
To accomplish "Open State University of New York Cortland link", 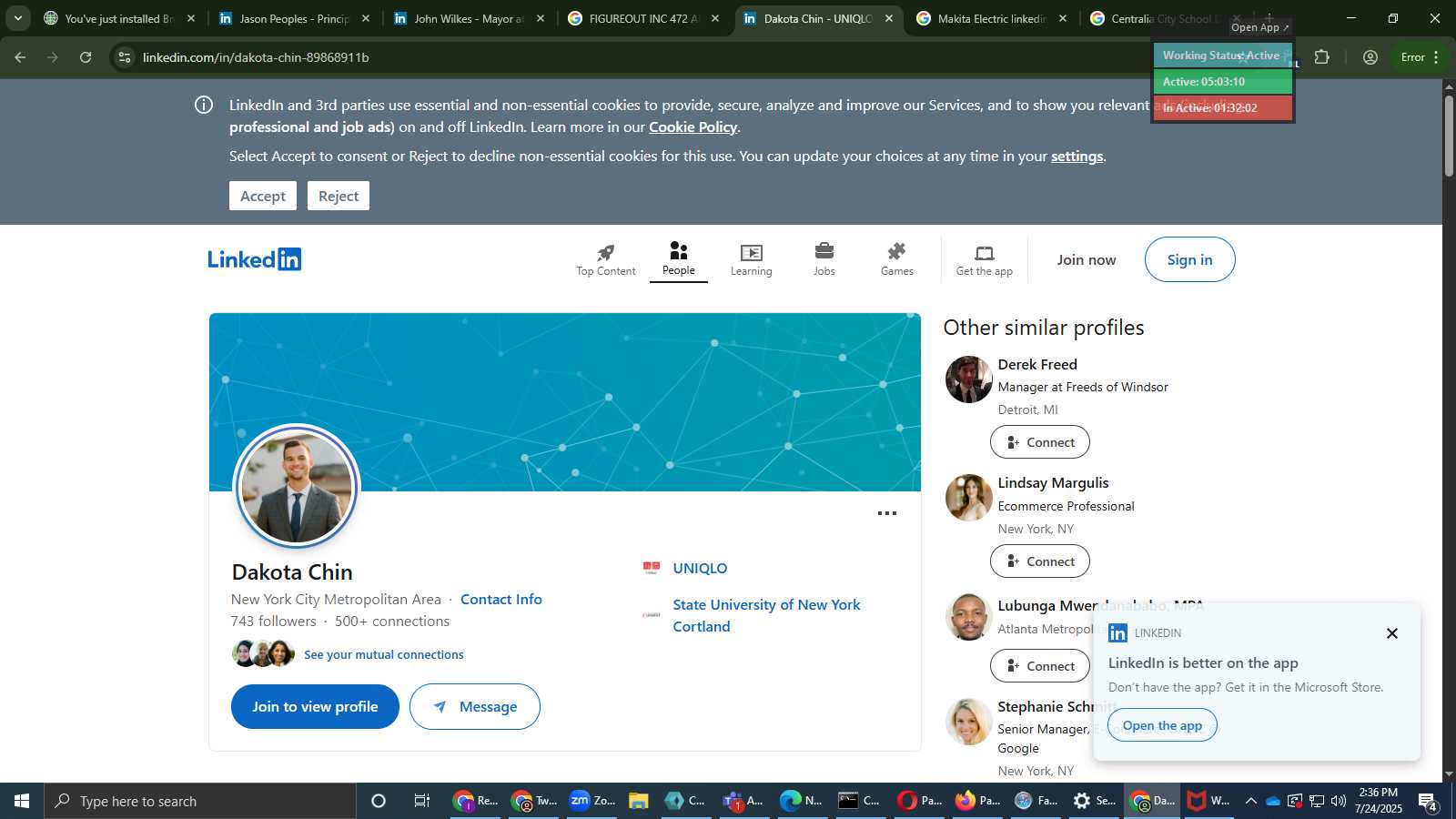I will tap(766, 615).
